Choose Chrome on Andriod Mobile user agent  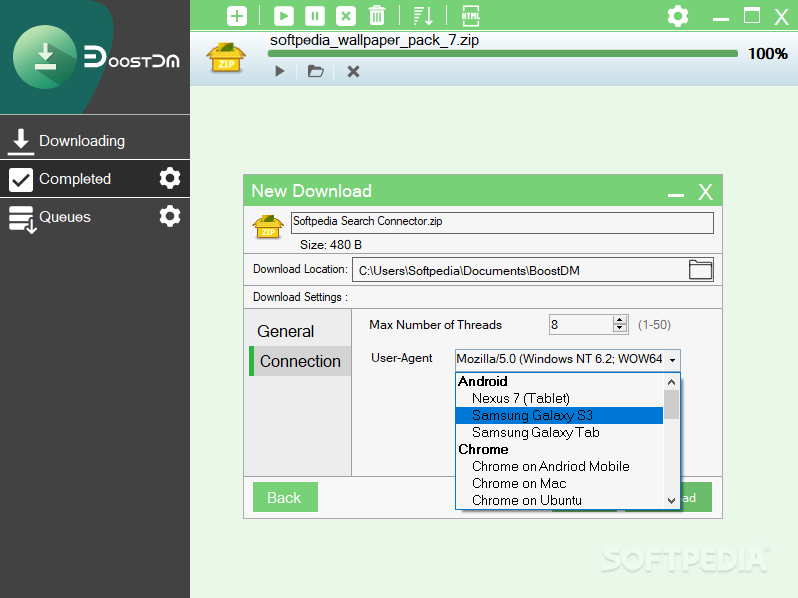[559, 466]
